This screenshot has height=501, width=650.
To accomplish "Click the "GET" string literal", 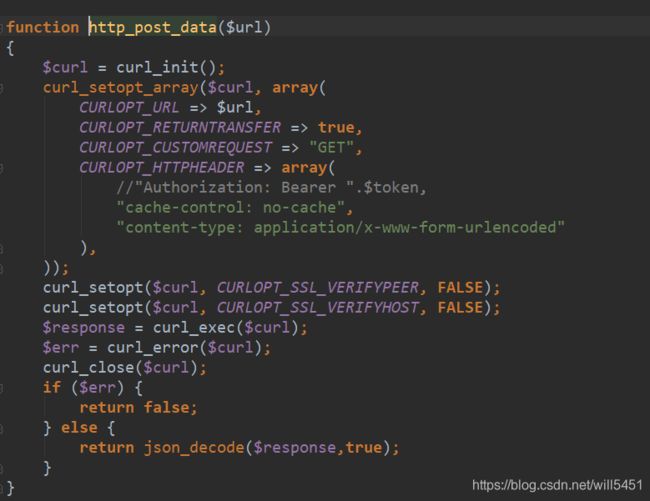I will (331, 148).
